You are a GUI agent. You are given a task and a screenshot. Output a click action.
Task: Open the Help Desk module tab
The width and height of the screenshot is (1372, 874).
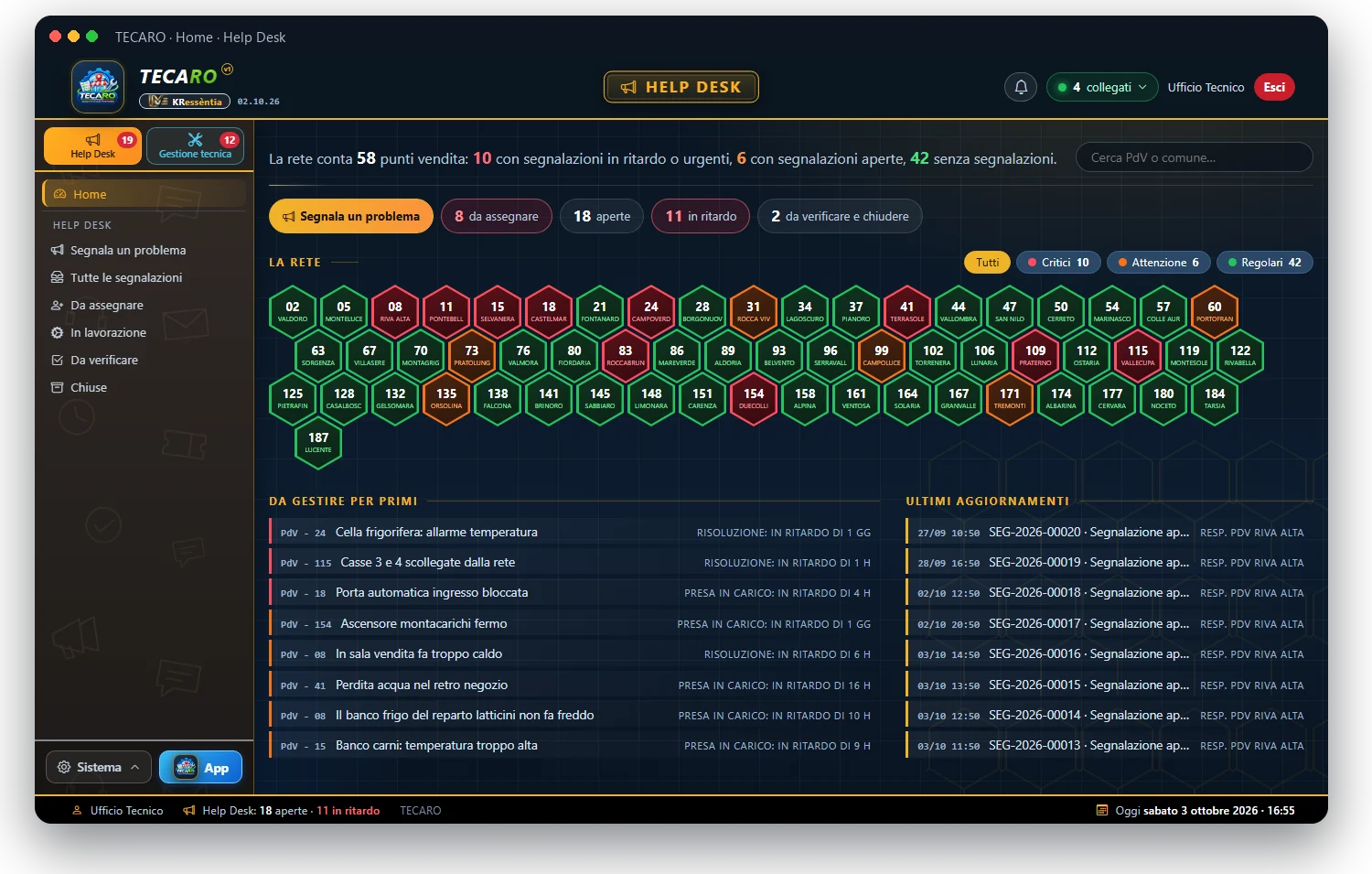tap(93, 146)
